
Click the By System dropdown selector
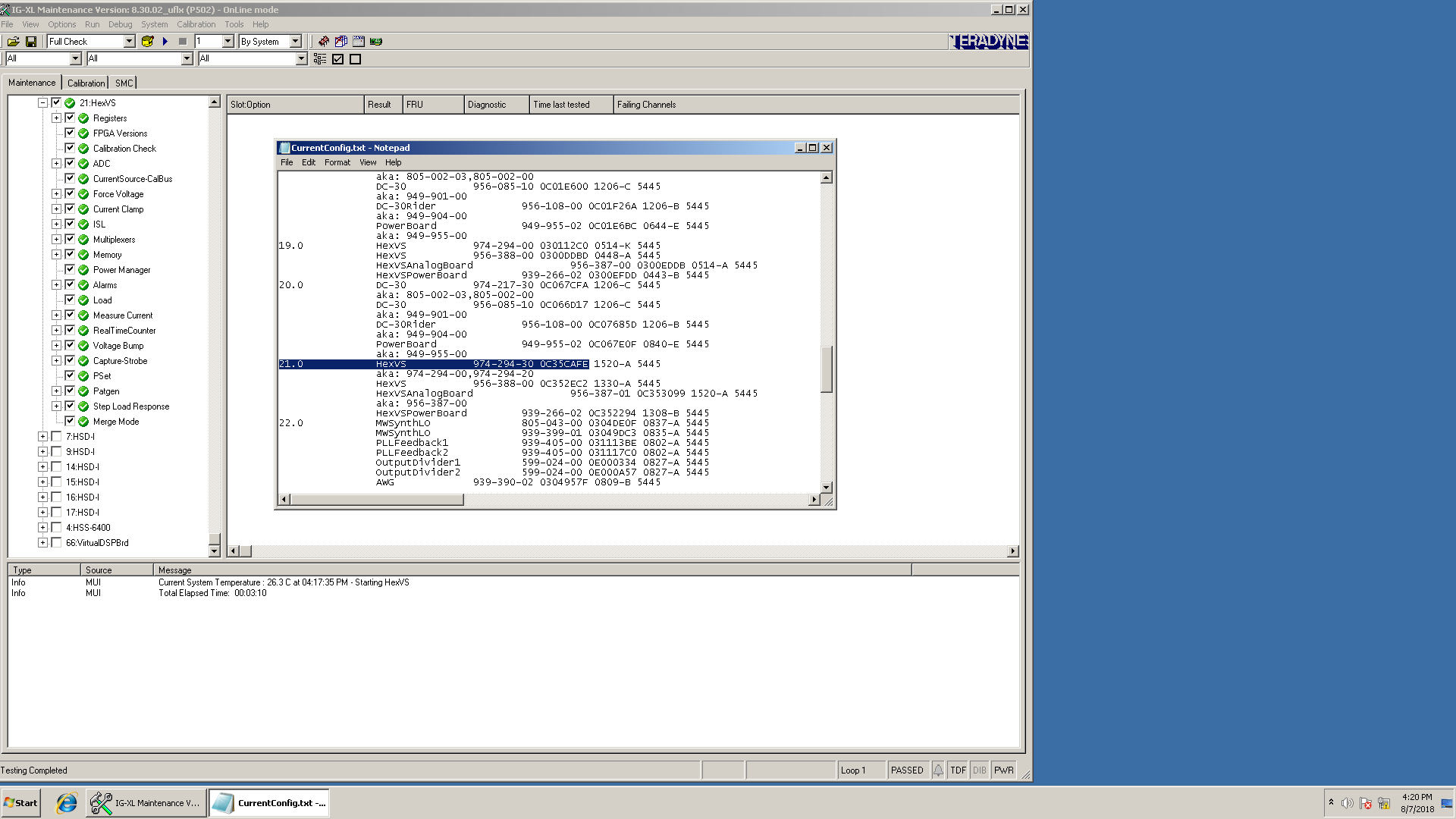coord(269,41)
